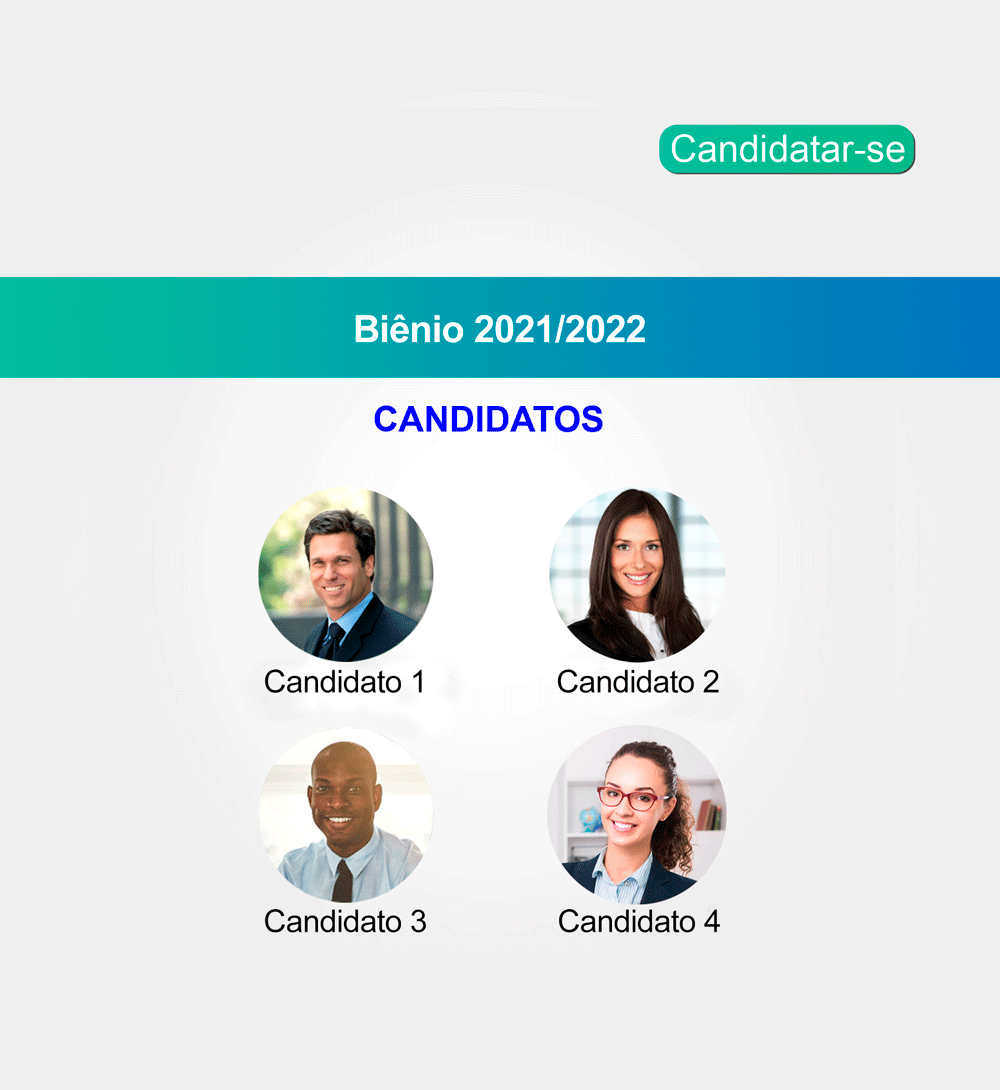Image resolution: width=1000 pixels, height=1090 pixels.
Task: Open Candidato 1's profile photo
Action: point(345,574)
